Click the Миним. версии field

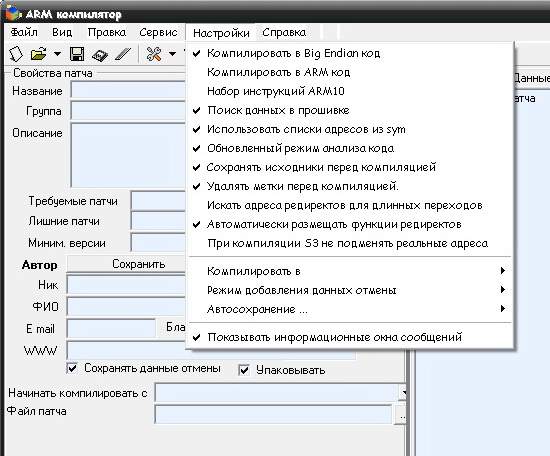tap(158, 242)
